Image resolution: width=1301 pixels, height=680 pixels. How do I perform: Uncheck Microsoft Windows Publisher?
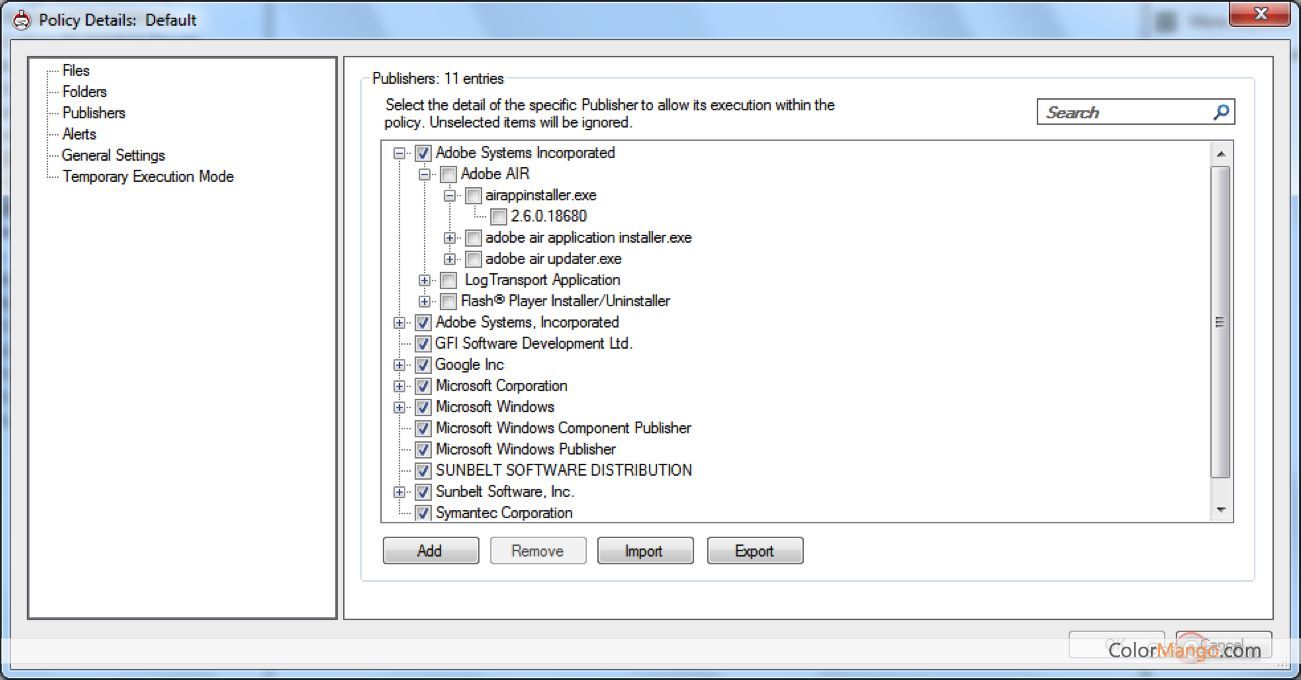(x=422, y=449)
